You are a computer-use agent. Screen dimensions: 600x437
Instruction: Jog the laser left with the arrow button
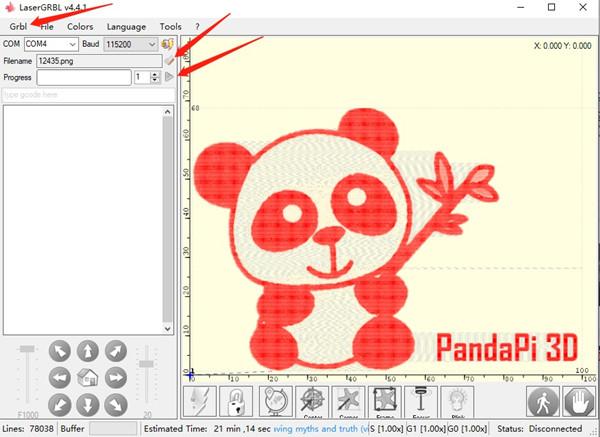coord(60,378)
